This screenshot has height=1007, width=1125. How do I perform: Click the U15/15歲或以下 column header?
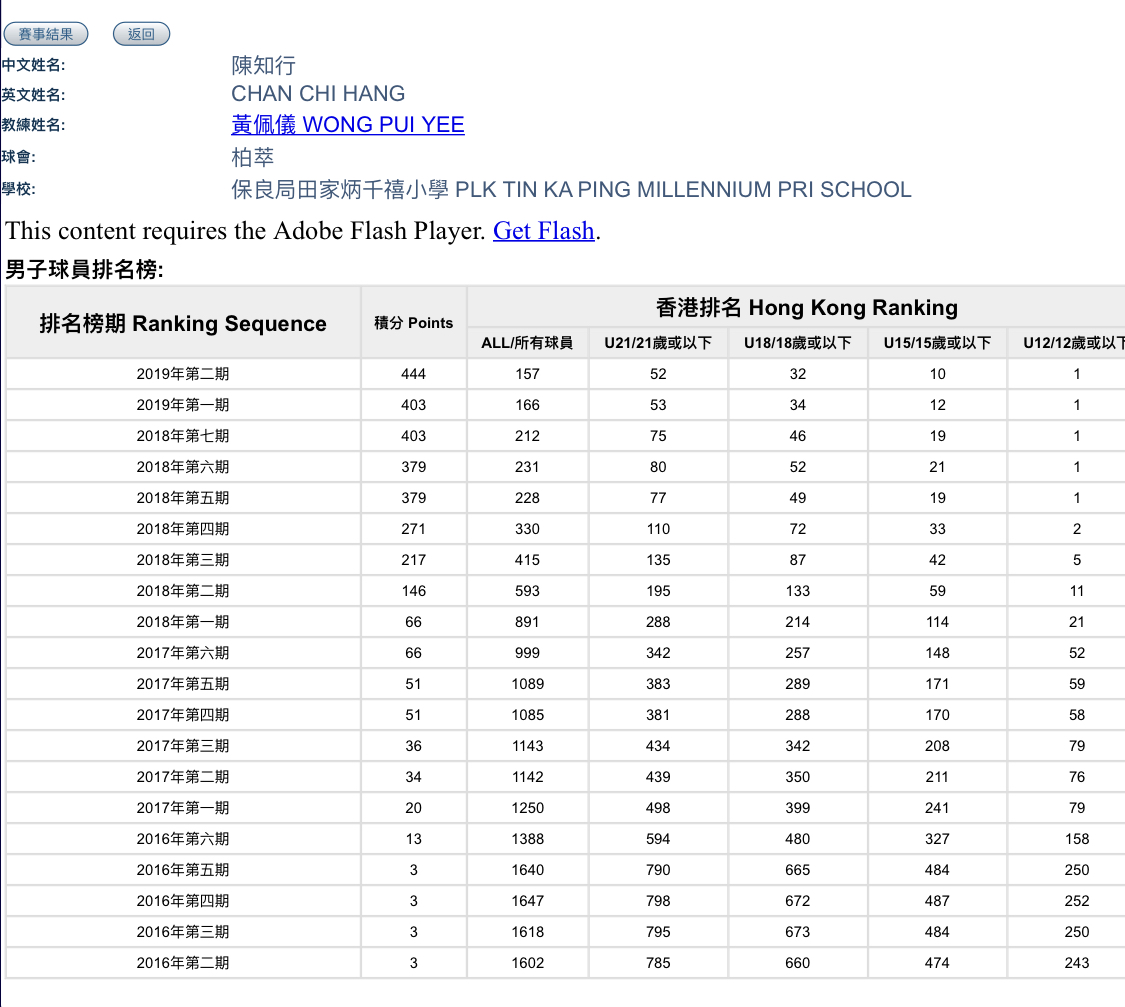tap(937, 343)
